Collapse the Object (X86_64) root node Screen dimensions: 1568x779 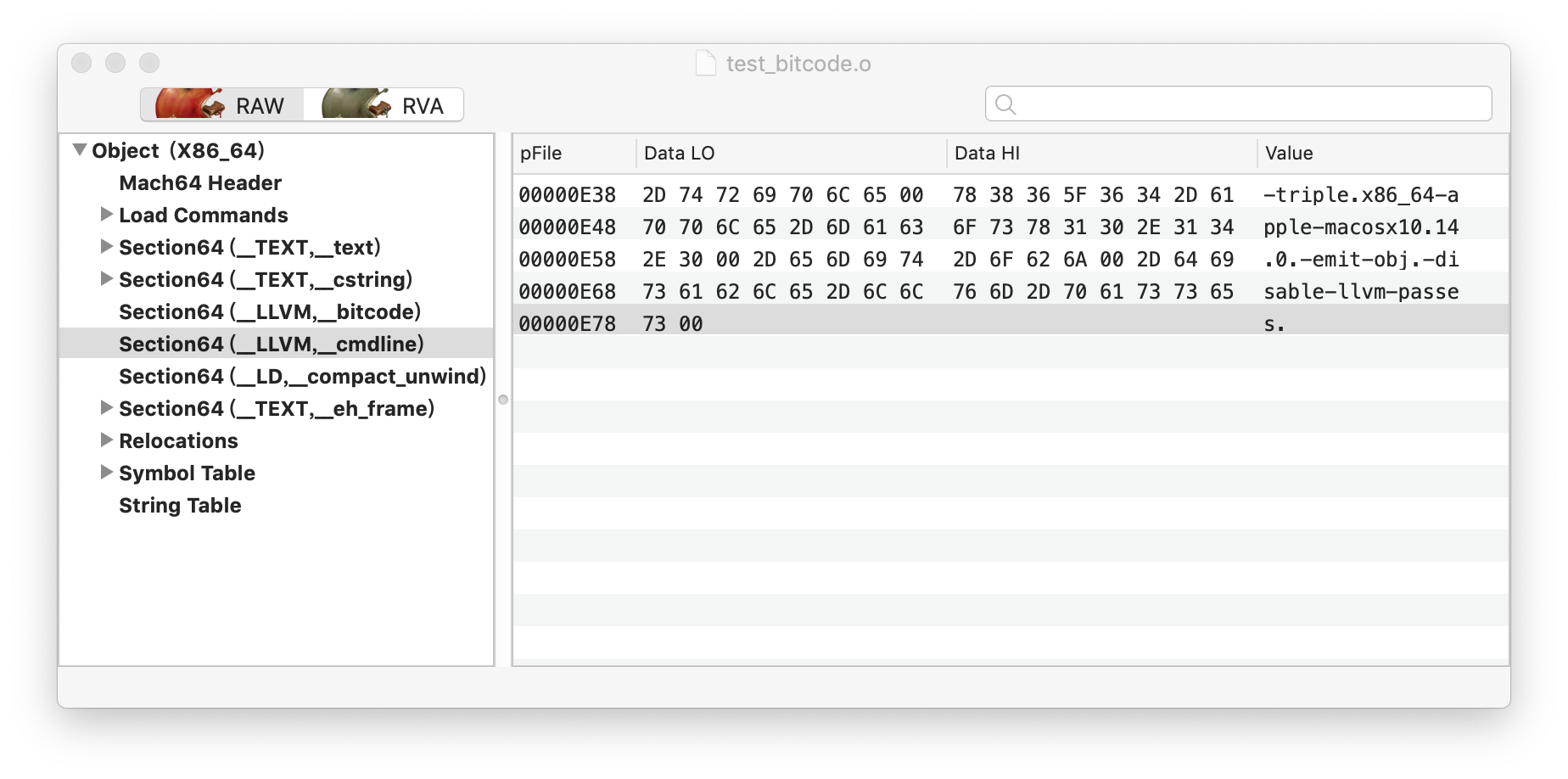tap(78, 149)
